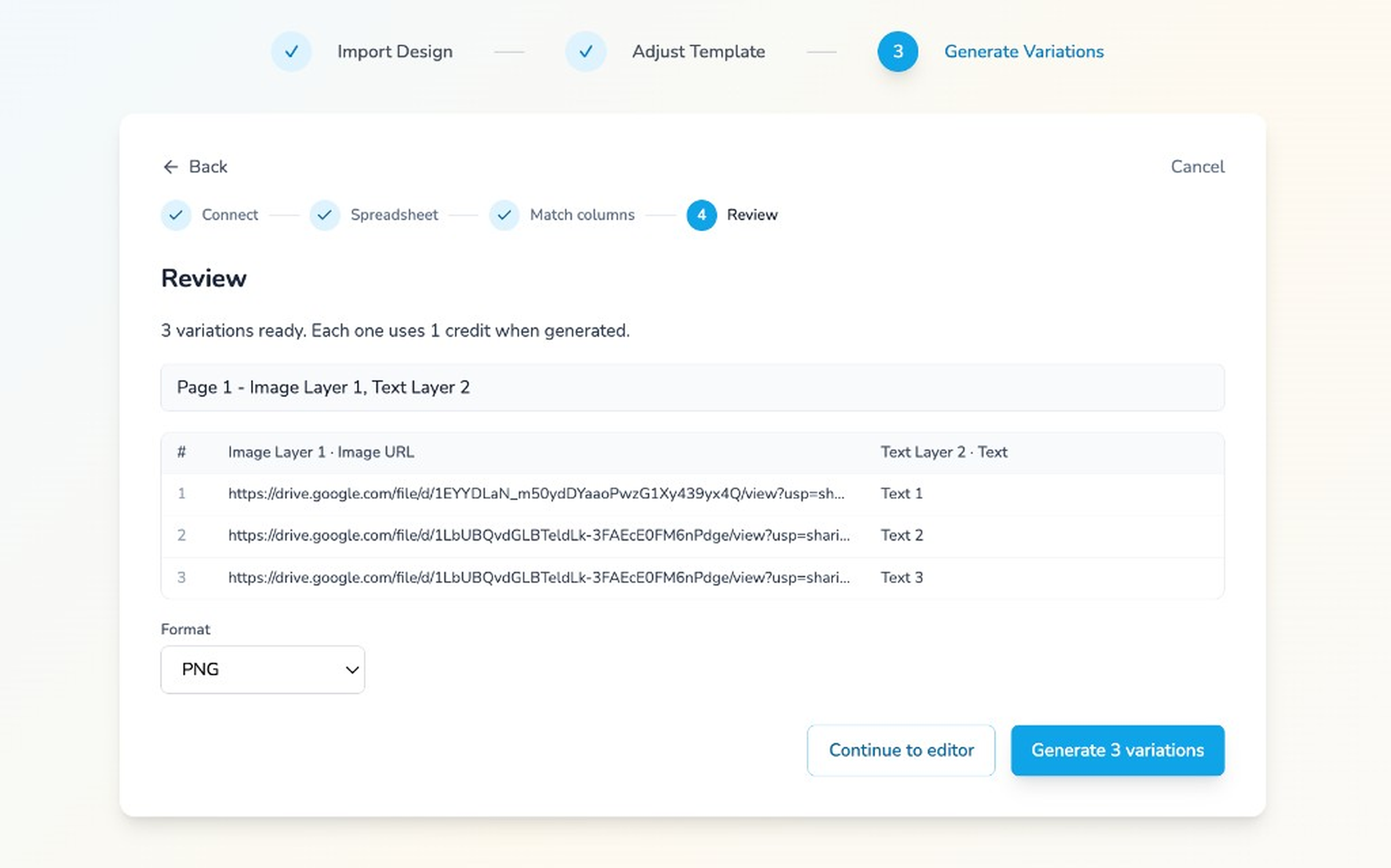Go to the Spreadsheet sub-step label
Screen dimensions: 1391x868
(x=394, y=215)
